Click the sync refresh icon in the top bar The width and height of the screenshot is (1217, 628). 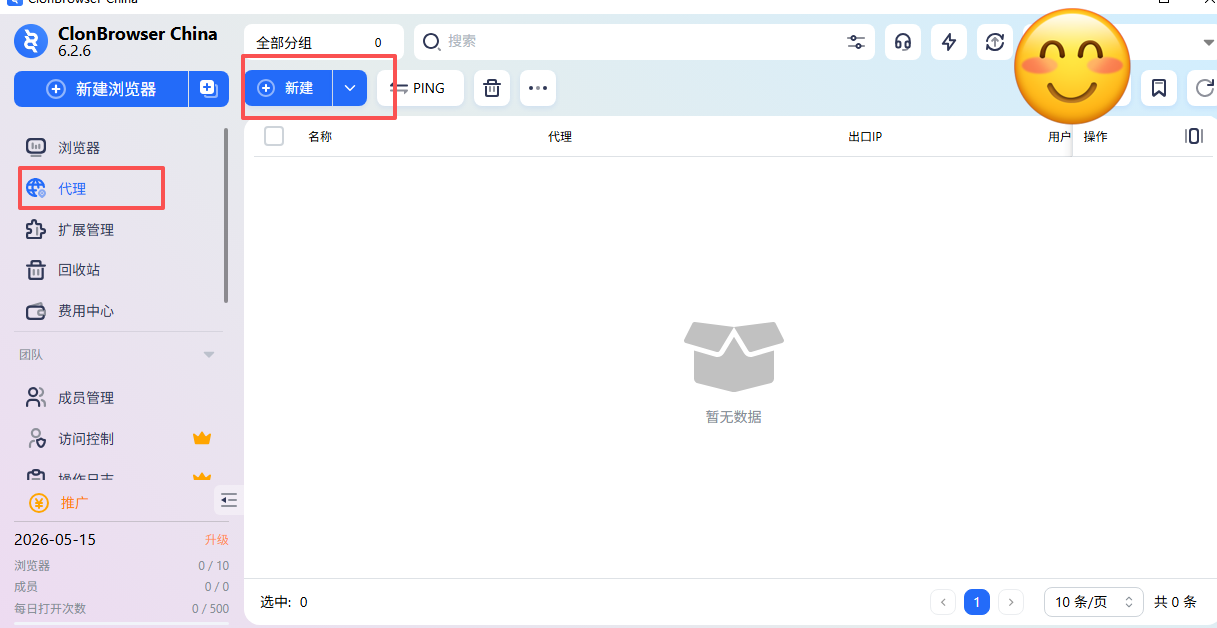click(994, 42)
